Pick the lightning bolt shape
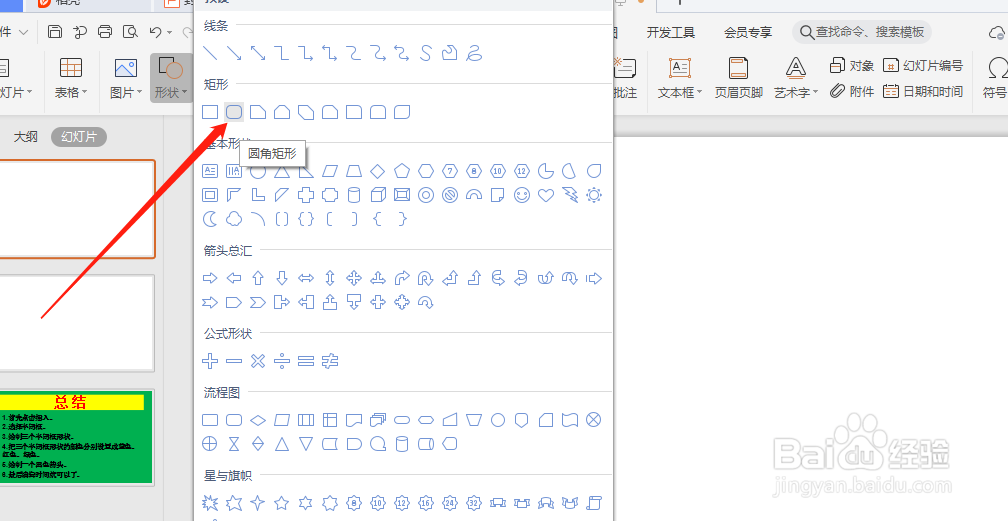The image size is (1008, 521). 570,195
